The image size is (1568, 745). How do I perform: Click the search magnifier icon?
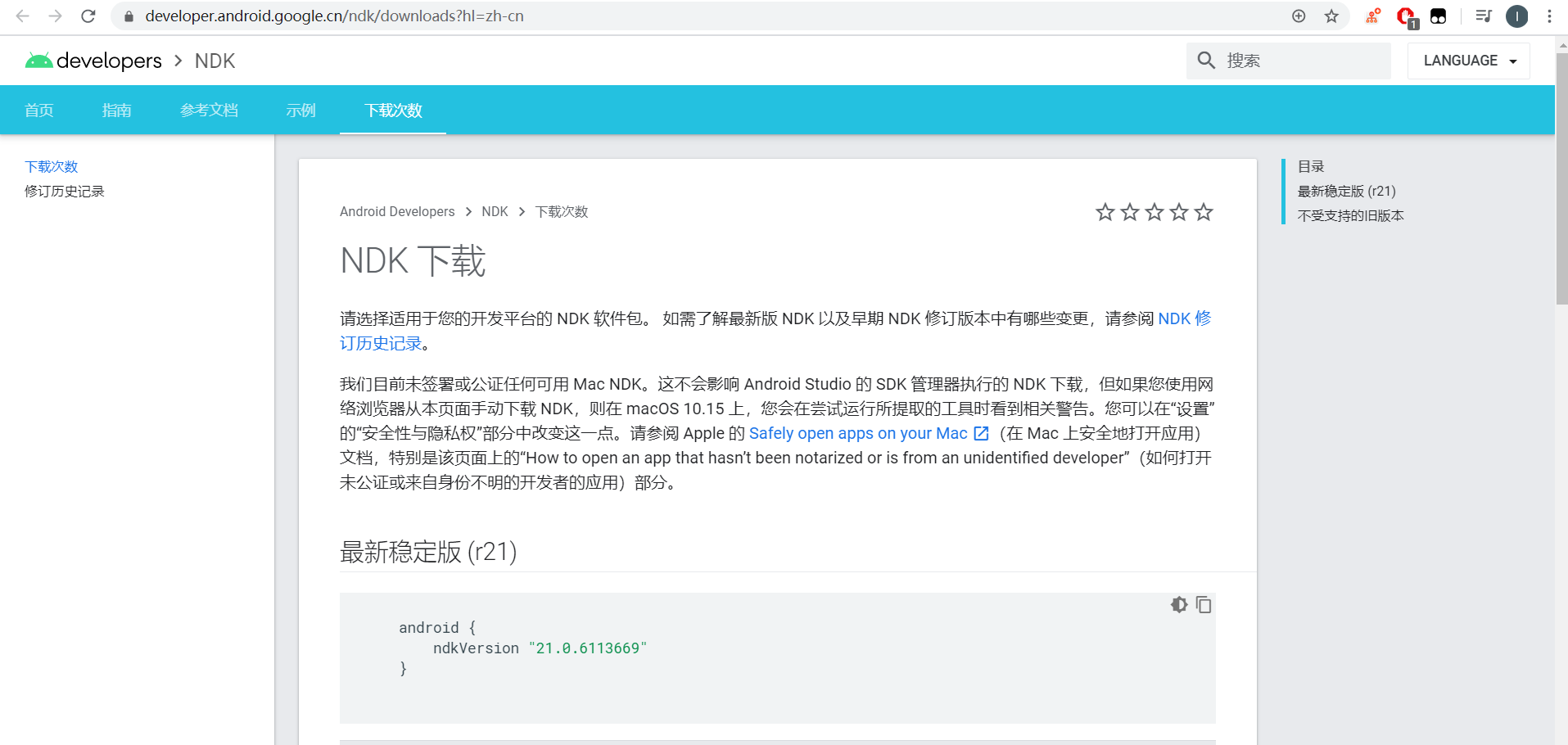click(1206, 61)
